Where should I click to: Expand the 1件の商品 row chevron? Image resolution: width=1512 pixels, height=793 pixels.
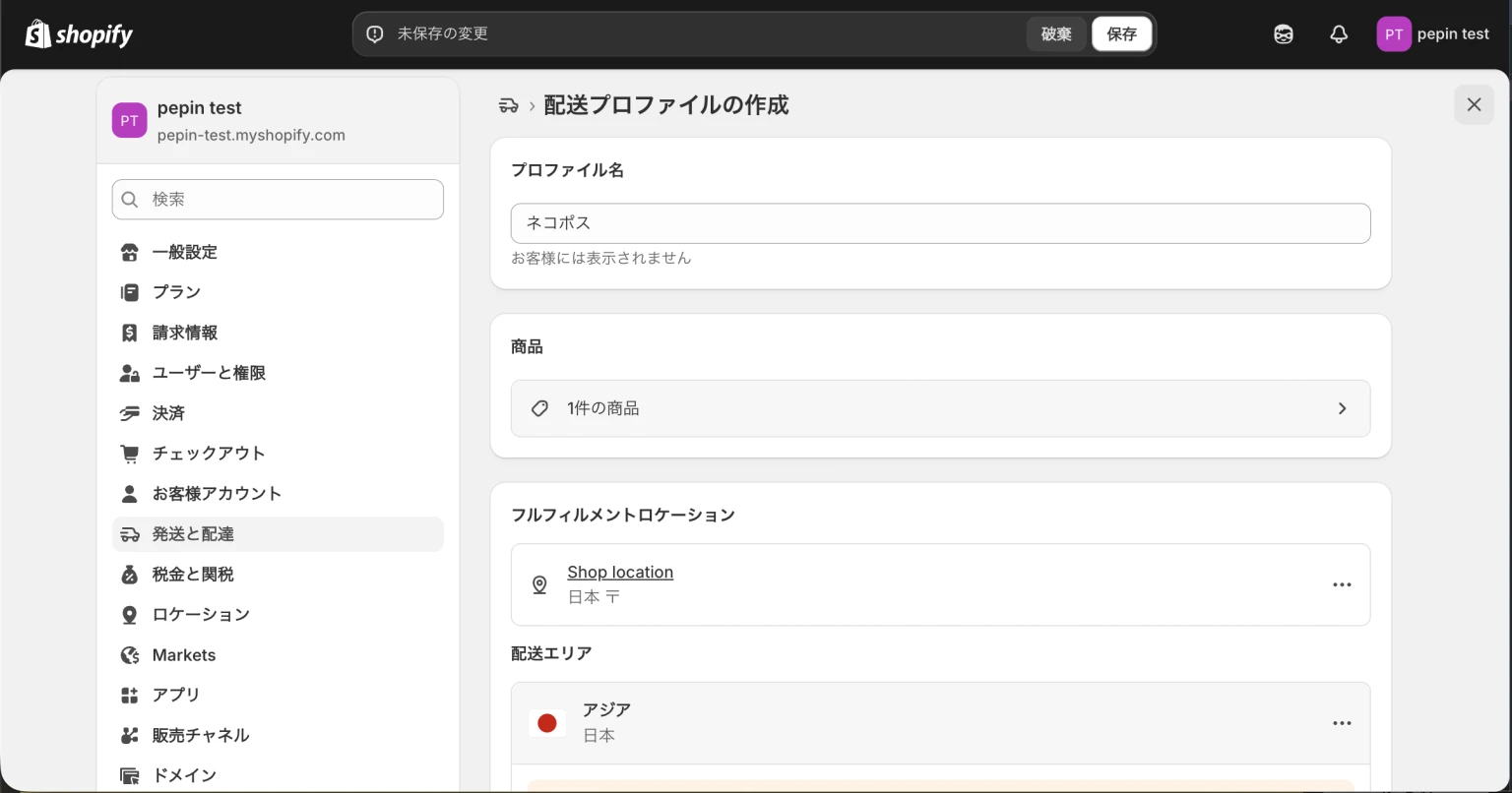(x=1342, y=408)
